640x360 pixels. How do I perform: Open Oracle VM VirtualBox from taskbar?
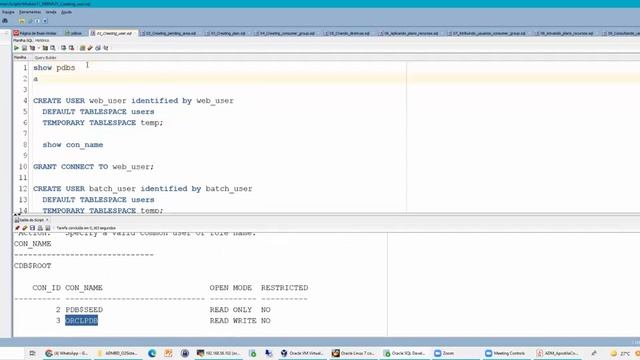(x=302, y=353)
